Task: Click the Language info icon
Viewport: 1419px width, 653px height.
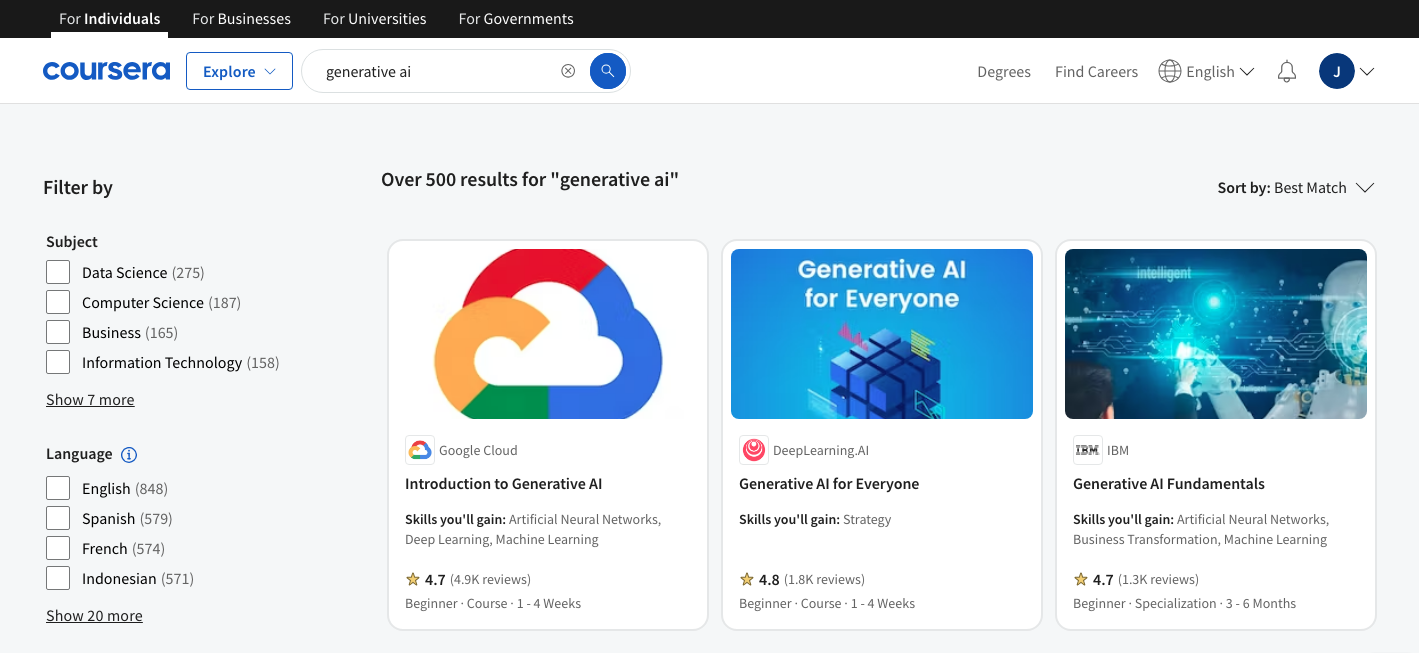Action: [129, 455]
